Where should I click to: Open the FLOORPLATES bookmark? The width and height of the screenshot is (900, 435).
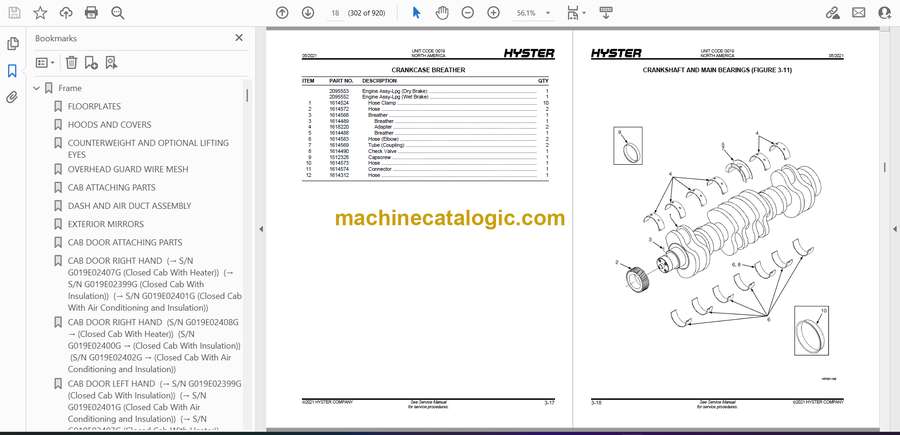pos(94,107)
